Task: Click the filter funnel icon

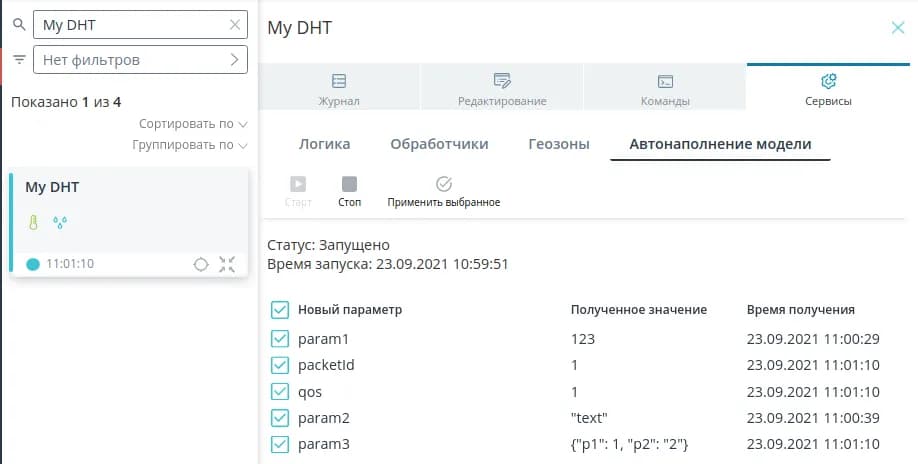Action: (18, 60)
